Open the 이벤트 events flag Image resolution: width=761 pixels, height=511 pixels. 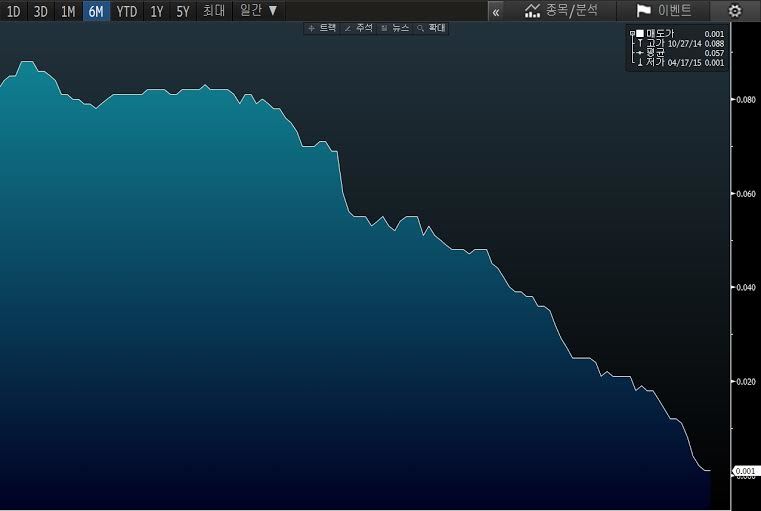(x=671, y=11)
